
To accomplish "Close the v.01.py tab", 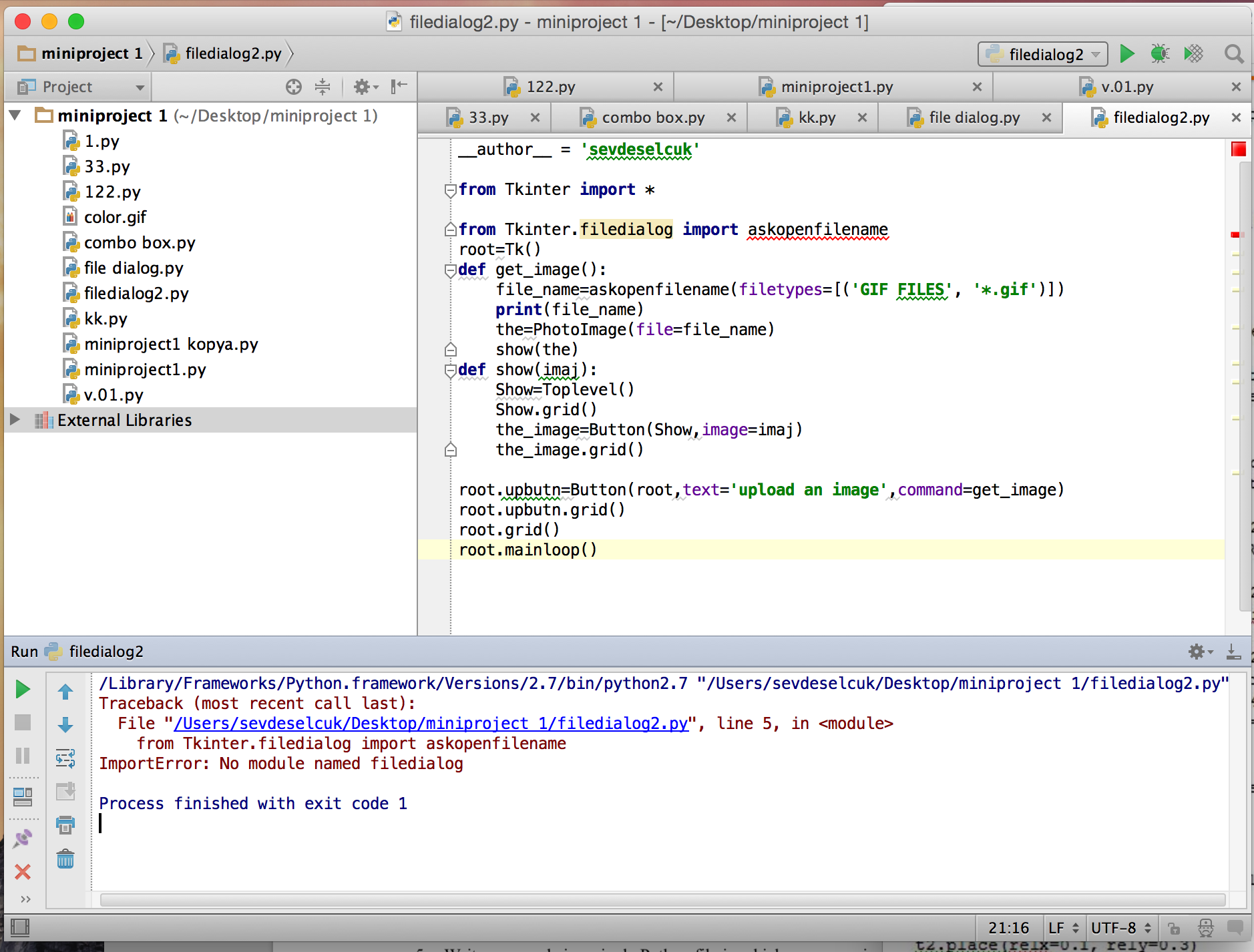I will tap(1236, 86).
